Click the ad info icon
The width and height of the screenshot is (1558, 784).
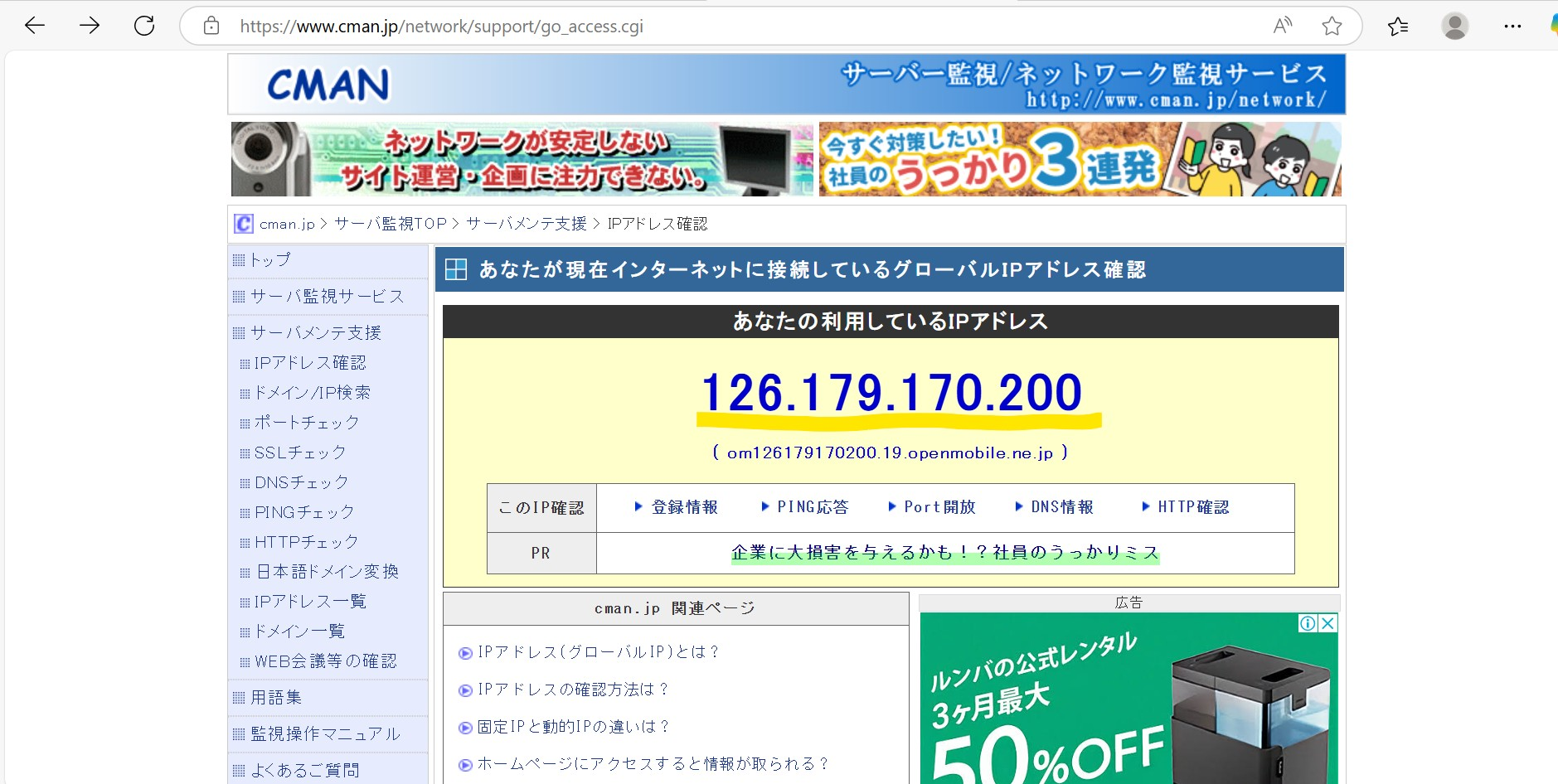coord(1308,623)
